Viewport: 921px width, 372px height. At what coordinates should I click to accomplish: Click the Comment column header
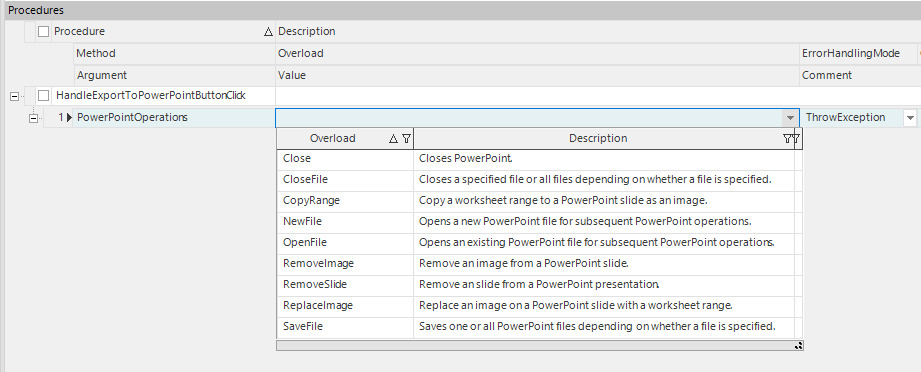pyautogui.click(x=860, y=75)
